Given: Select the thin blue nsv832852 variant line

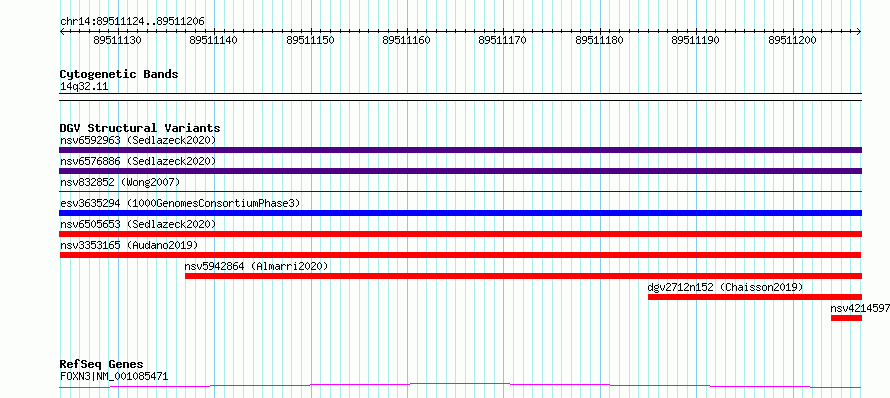Looking at the screenshot, I should point(460,191).
